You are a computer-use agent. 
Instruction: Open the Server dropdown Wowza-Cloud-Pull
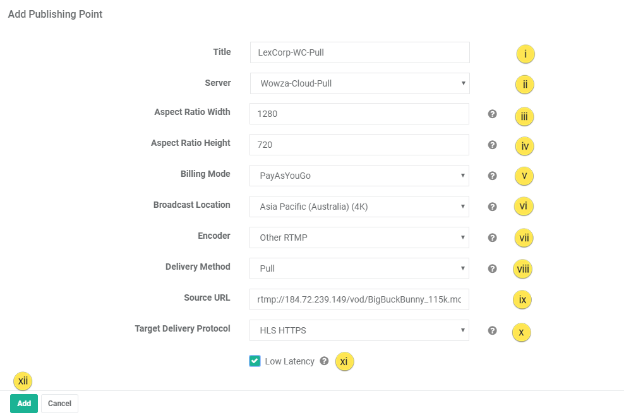click(358, 83)
